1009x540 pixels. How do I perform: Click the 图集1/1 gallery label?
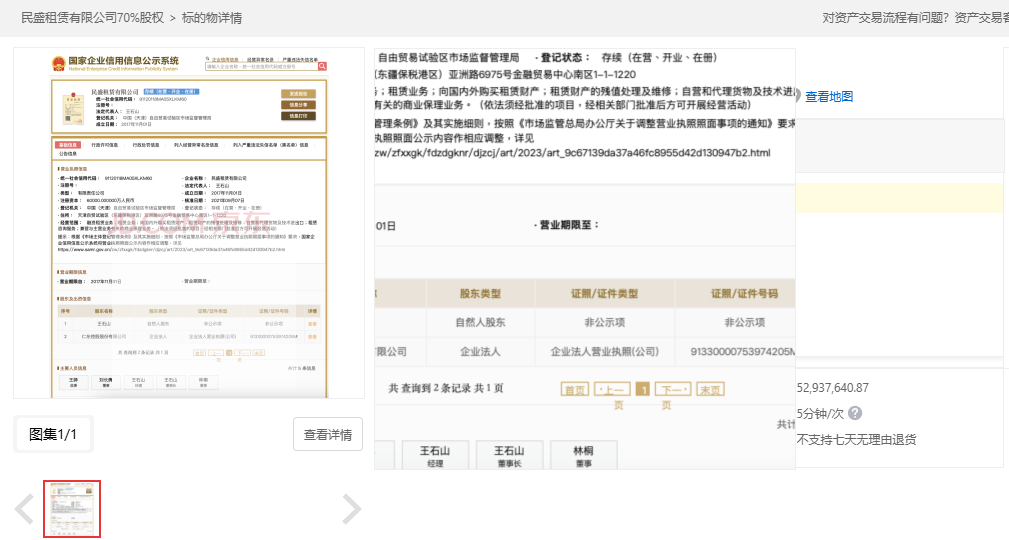[x=53, y=434]
